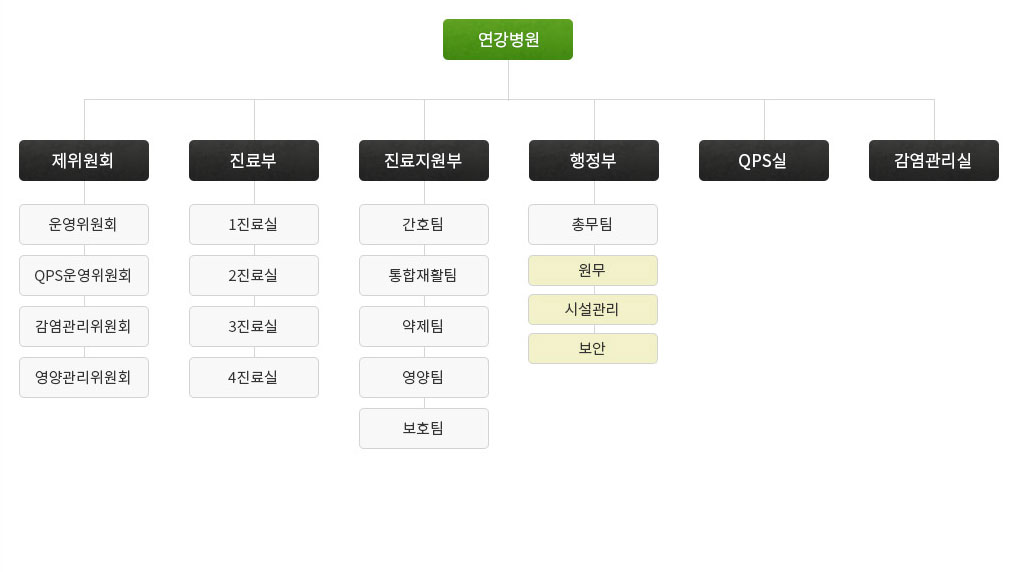Click the 보호팀 box

pyautogui.click(x=424, y=428)
